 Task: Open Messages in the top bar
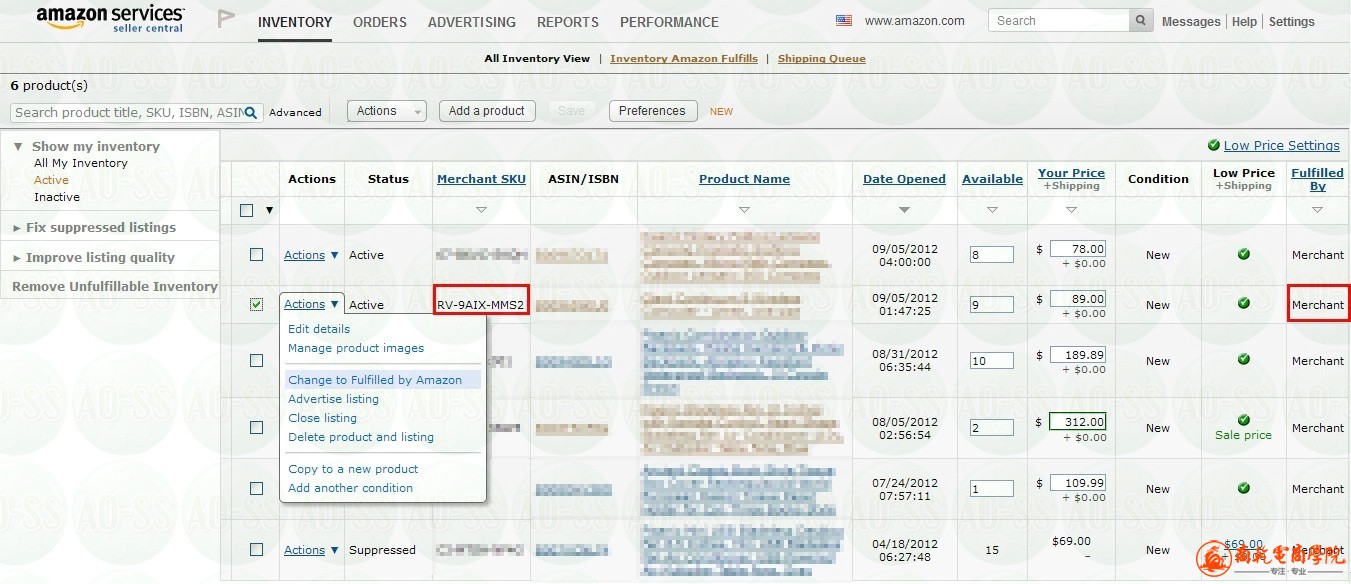(x=1191, y=21)
